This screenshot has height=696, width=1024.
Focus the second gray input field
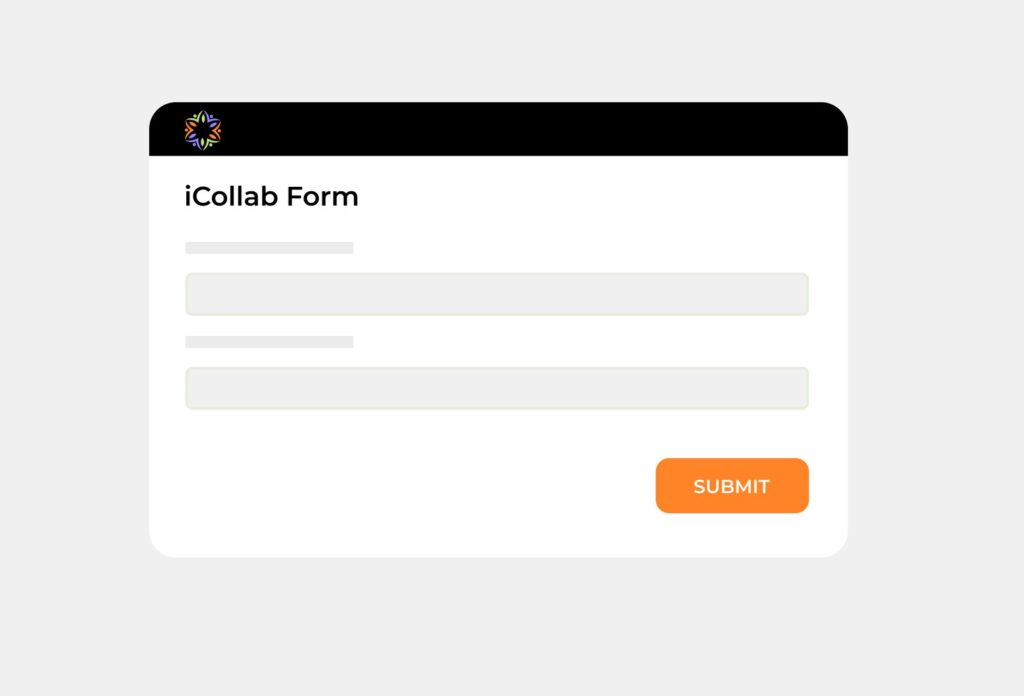click(497, 388)
